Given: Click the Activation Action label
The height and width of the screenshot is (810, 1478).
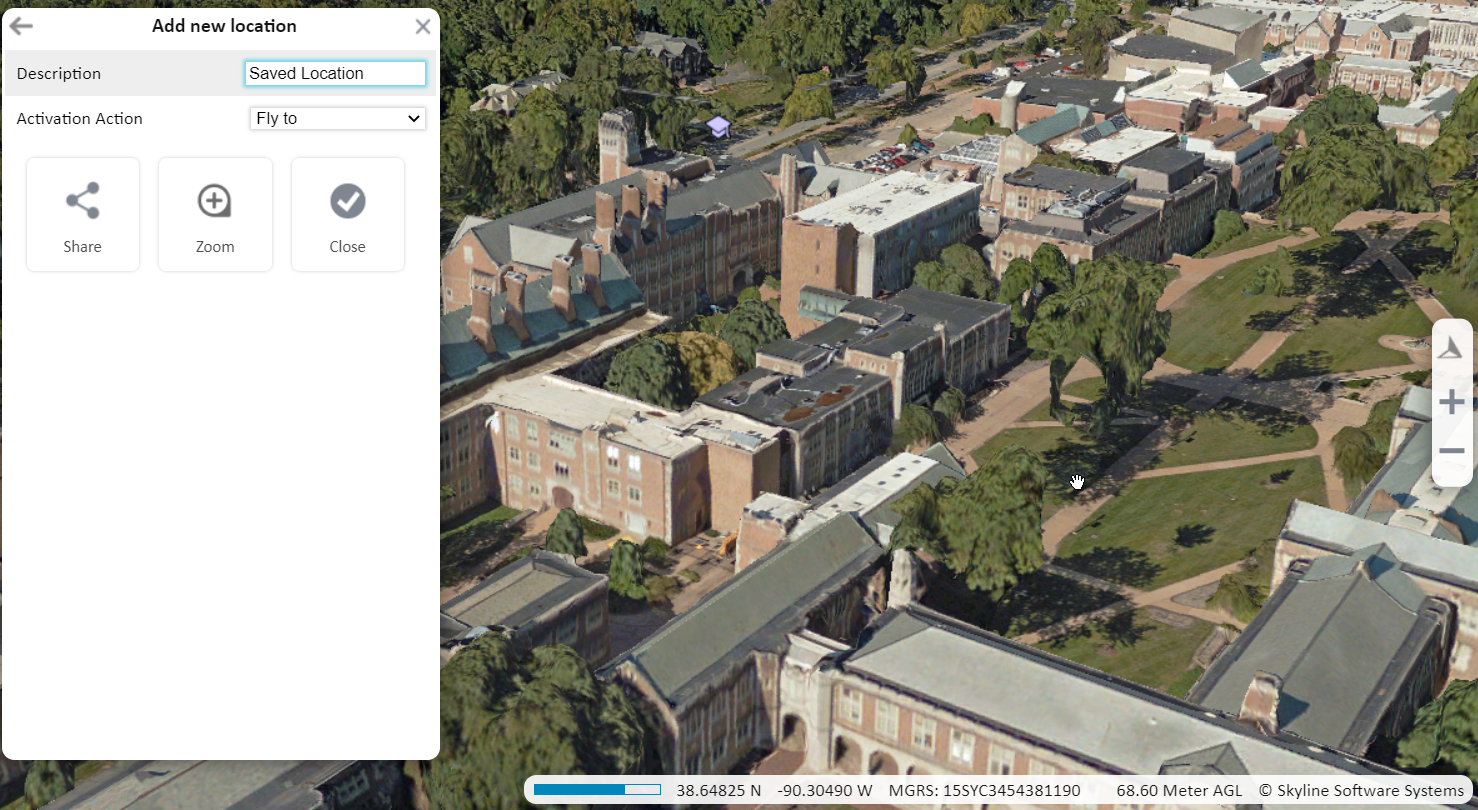Looking at the screenshot, I should pos(80,119).
